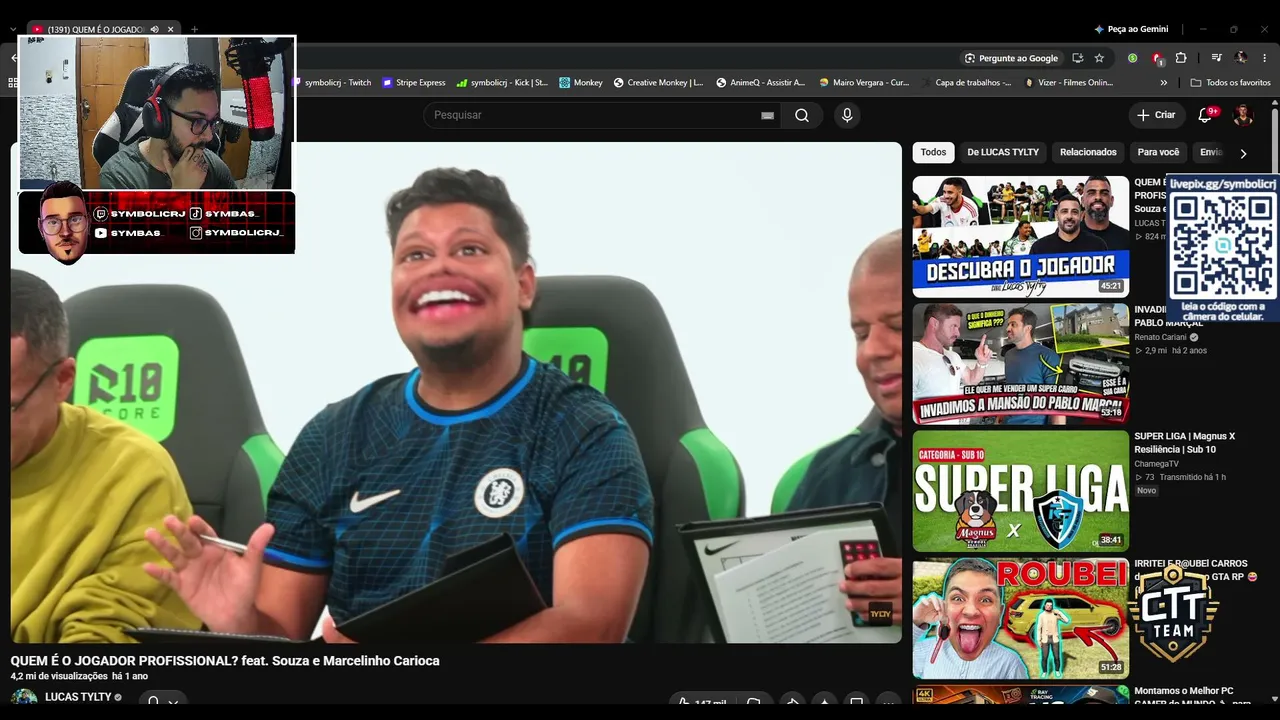Click the ChamegaTV channel name

(1157, 464)
